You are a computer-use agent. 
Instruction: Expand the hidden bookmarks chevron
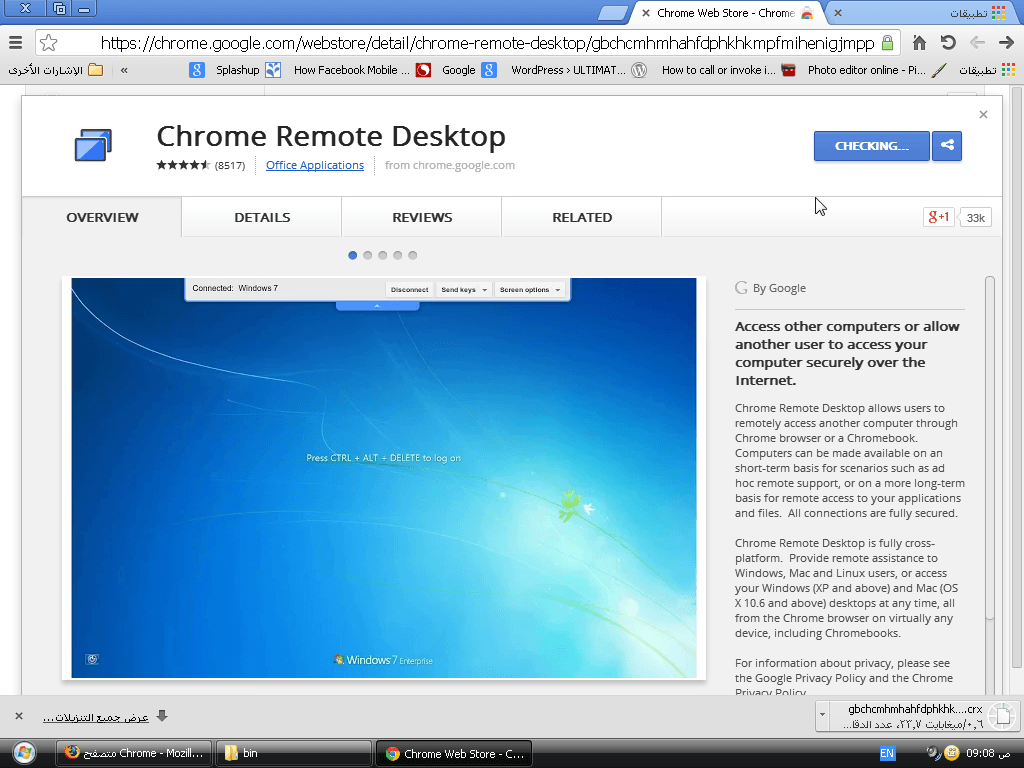[124, 70]
